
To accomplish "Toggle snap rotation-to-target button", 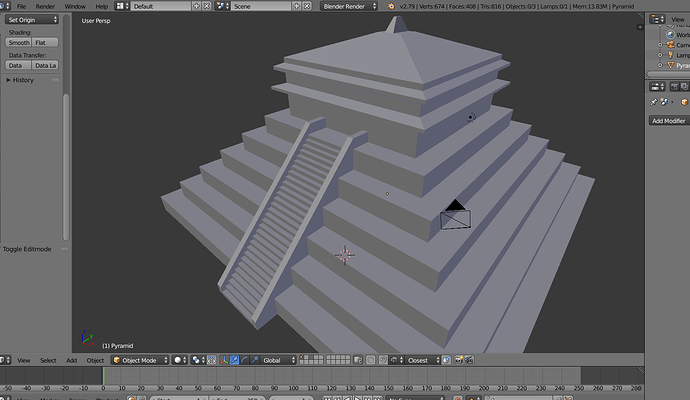I will pyautogui.click(x=446, y=360).
